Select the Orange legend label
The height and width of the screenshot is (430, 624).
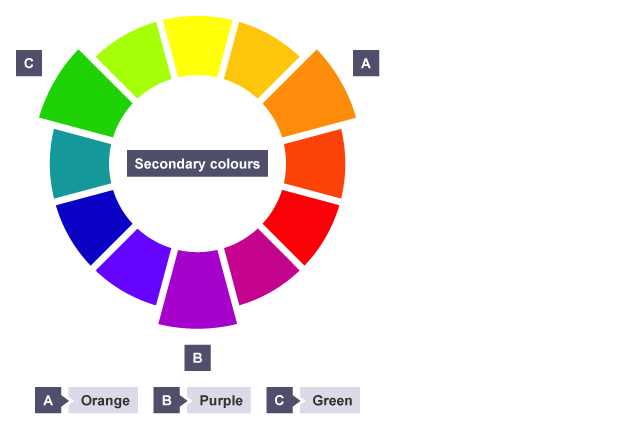click(x=105, y=401)
